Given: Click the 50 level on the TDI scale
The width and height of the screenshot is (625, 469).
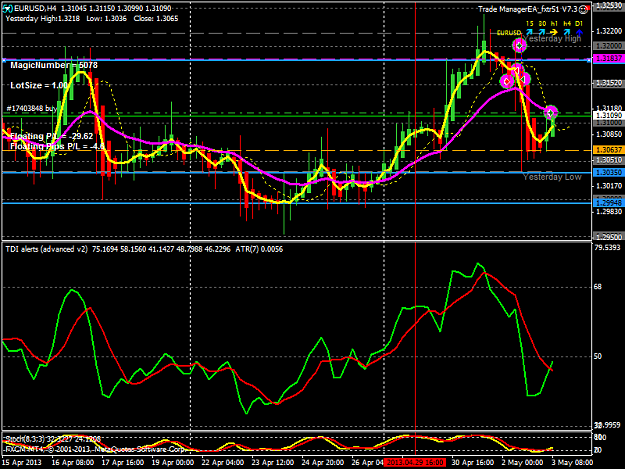Looking at the screenshot, I should (x=597, y=356).
